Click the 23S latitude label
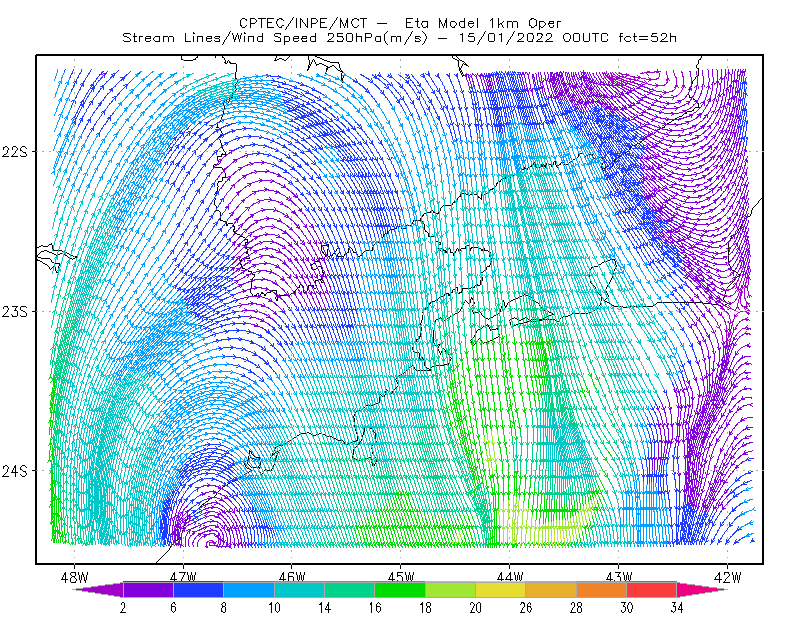This screenshot has height=618, width=800. click(x=14, y=311)
